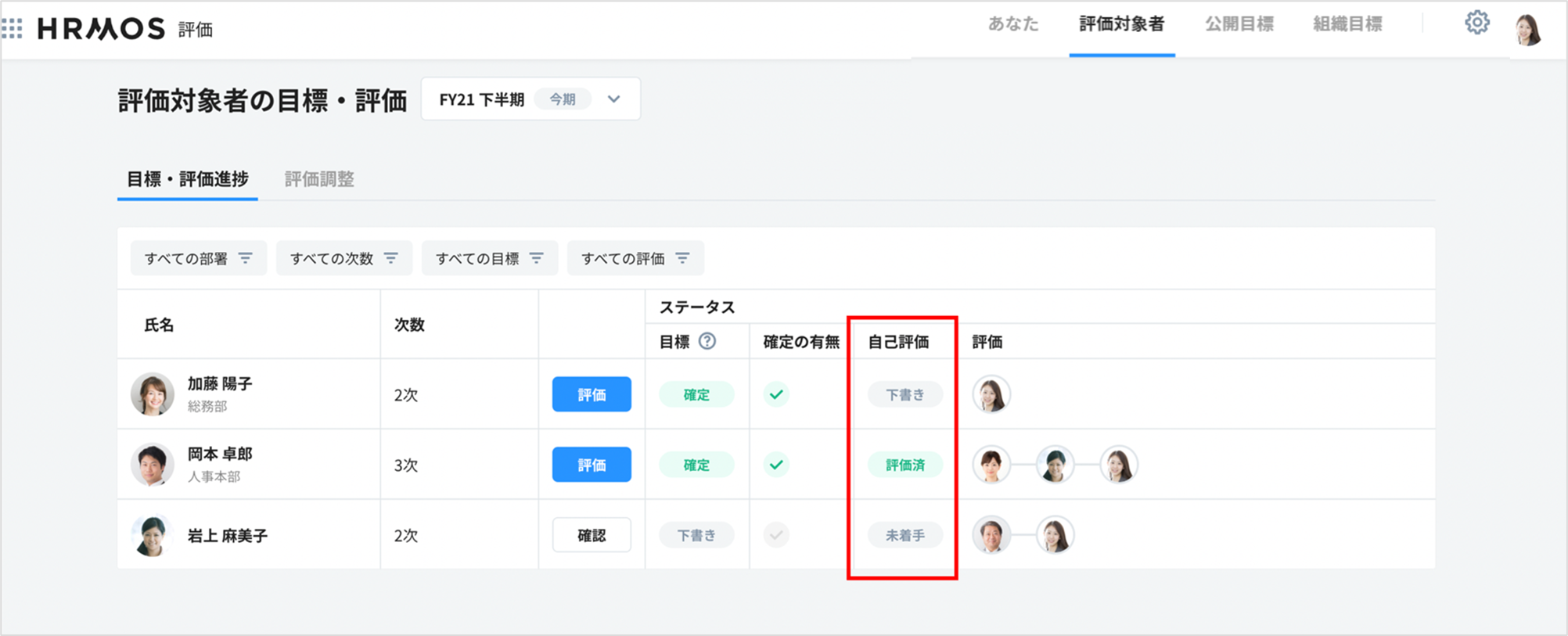Click the user profile avatar in header
Image resolution: width=1568 pixels, height=636 pixels.
pyautogui.click(x=1527, y=30)
